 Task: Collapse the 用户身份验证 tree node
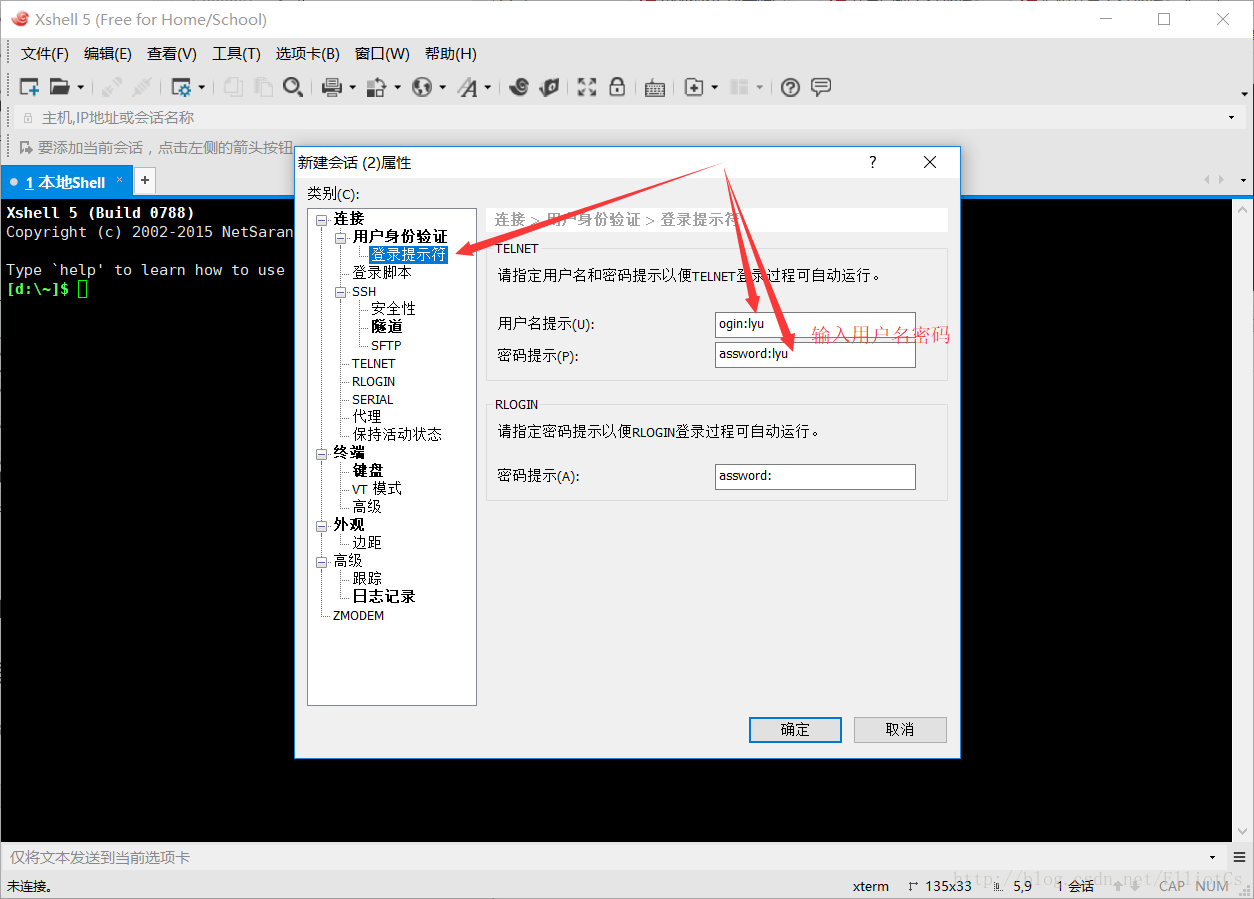click(340, 238)
